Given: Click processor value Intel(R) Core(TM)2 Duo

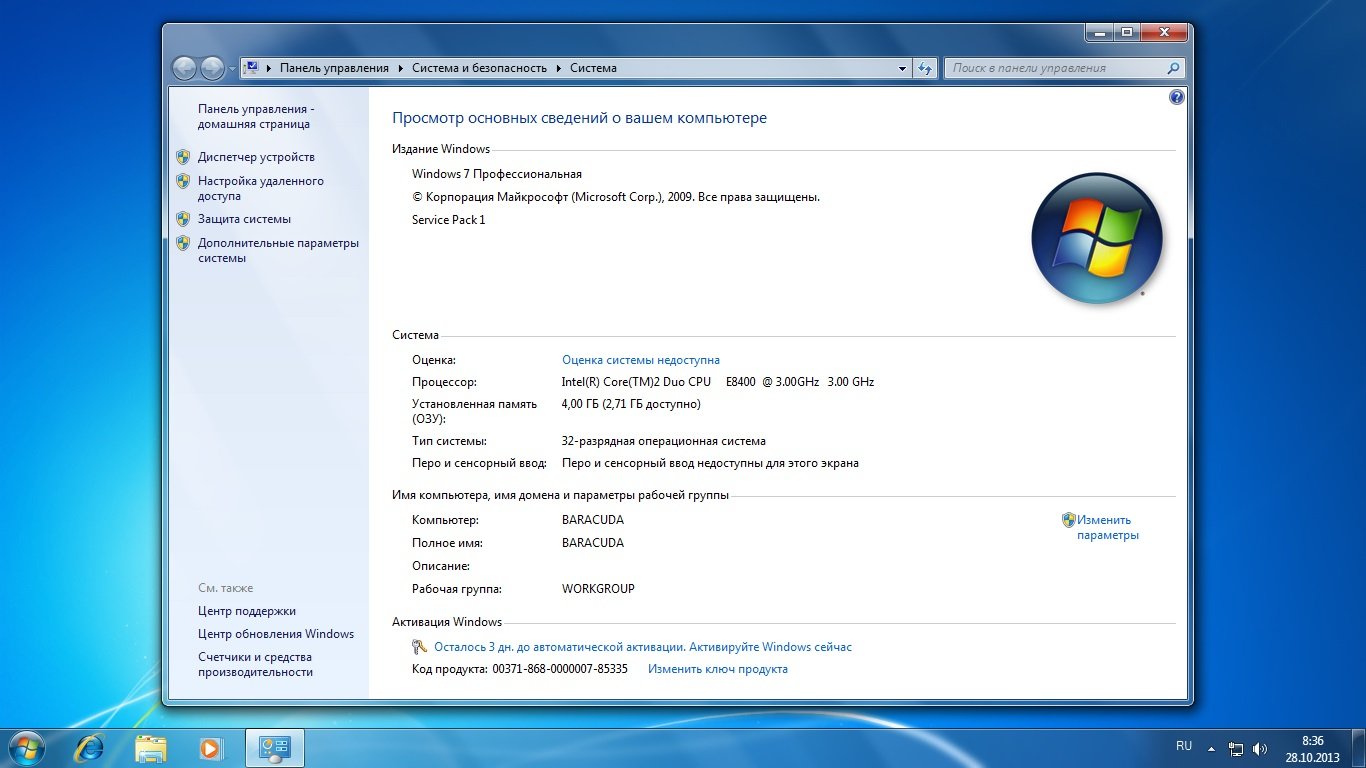Looking at the screenshot, I should [718, 382].
